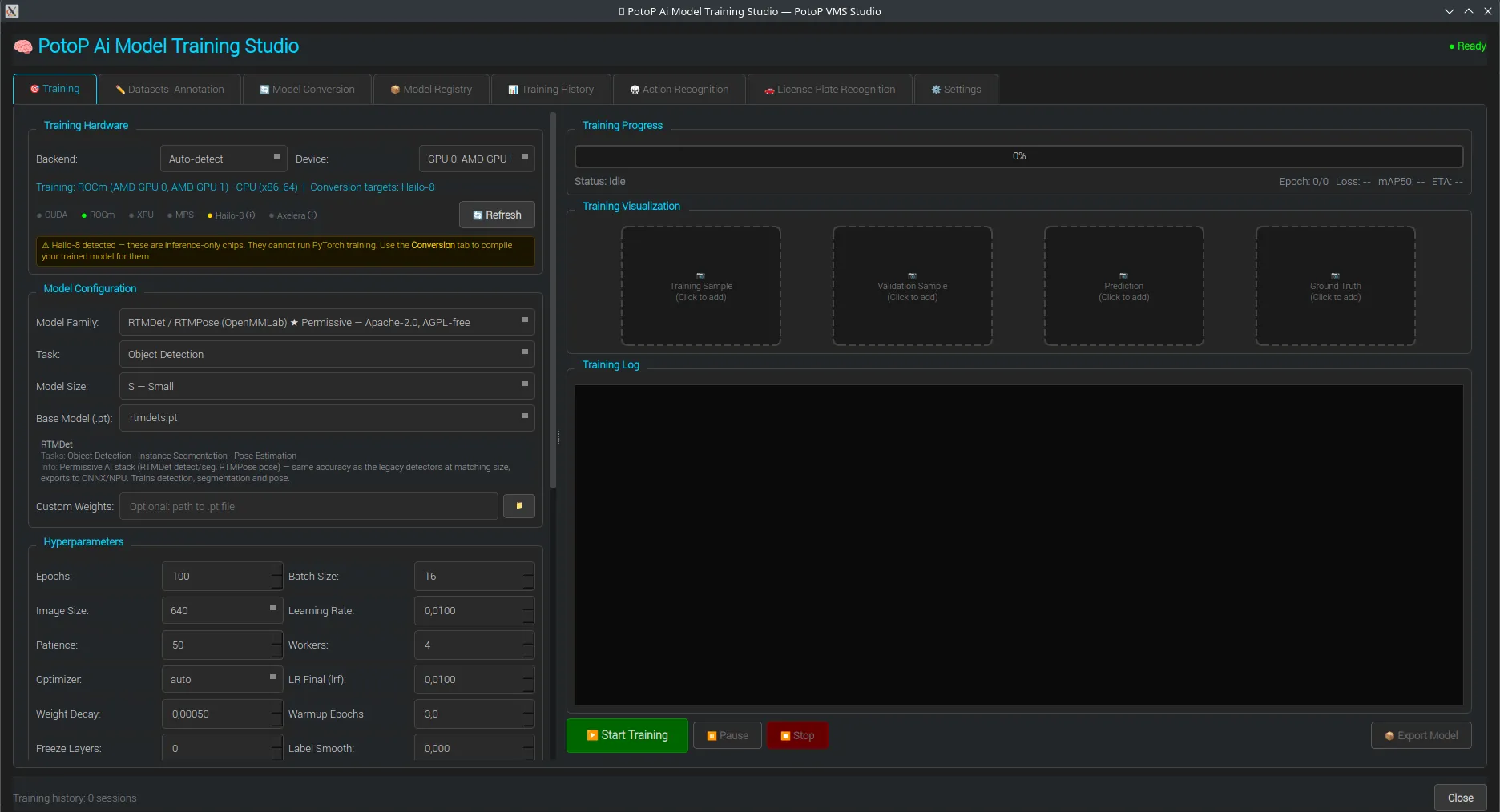Image resolution: width=1500 pixels, height=812 pixels.
Task: Open License Plate Recognition tab
Action: 830,90
